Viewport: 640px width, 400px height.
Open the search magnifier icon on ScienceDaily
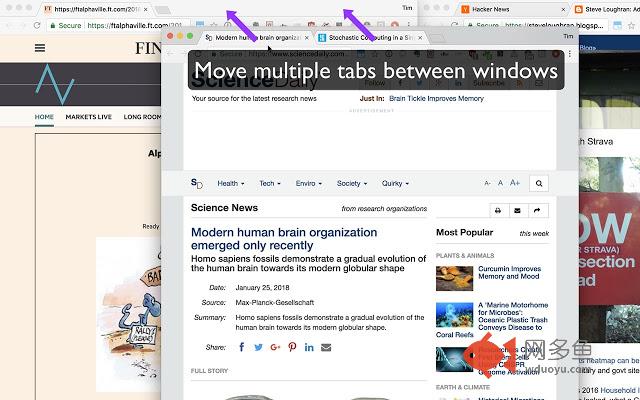539,184
